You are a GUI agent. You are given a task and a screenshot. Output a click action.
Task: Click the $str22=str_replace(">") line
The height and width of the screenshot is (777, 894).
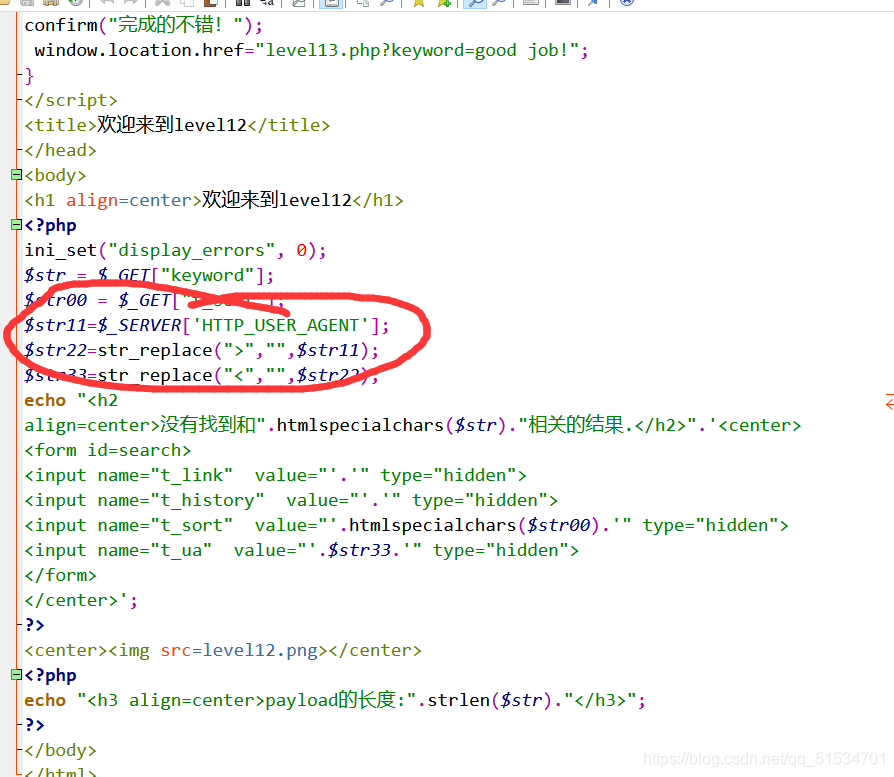(x=202, y=350)
